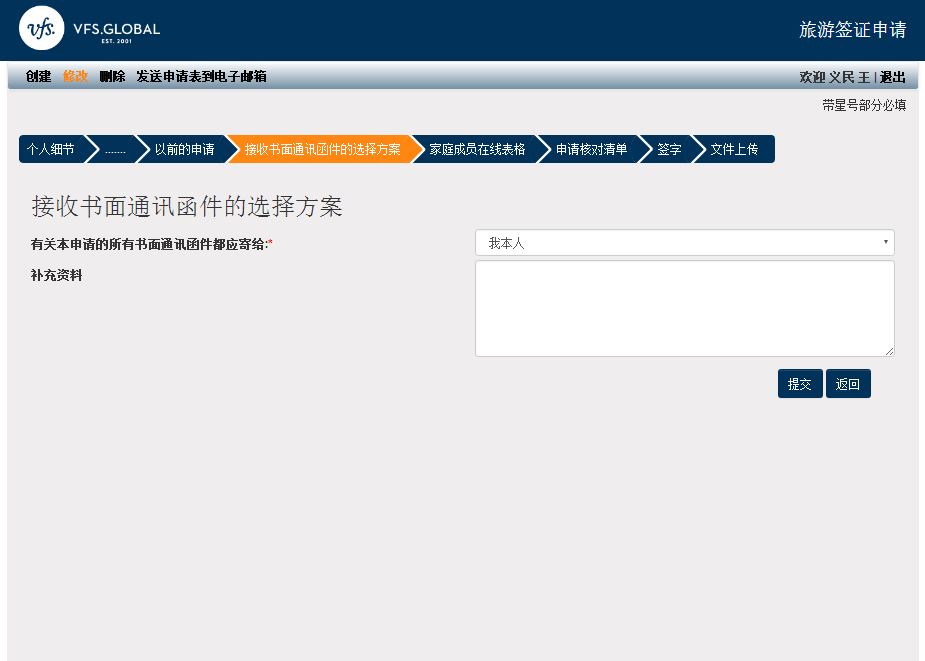This screenshot has height=661, width=925.
Task: Expand the 我本人 recipient dropdown
Action: pyautogui.click(x=684, y=243)
